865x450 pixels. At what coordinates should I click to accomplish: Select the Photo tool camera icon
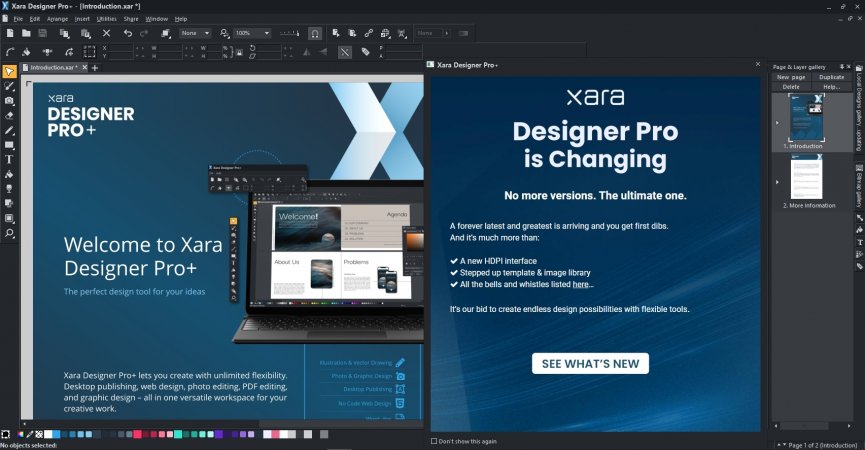(9, 101)
